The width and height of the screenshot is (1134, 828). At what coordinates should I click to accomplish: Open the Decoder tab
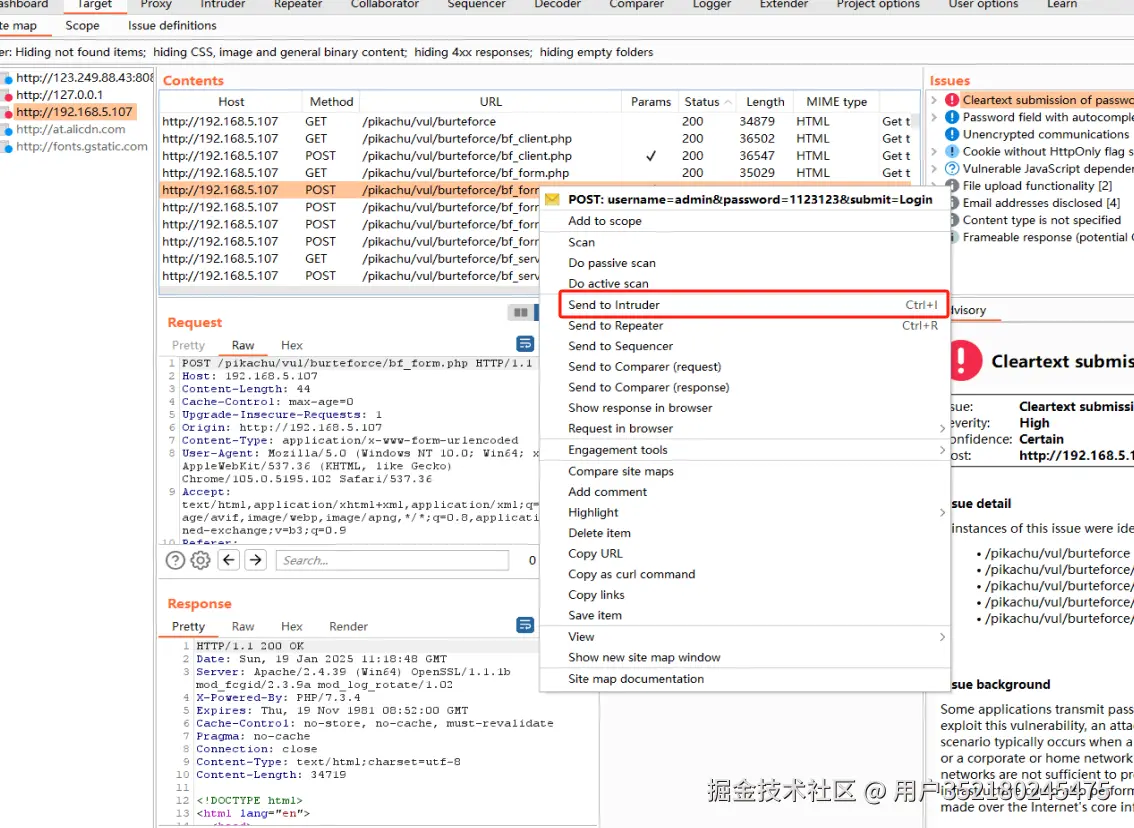(x=558, y=4)
